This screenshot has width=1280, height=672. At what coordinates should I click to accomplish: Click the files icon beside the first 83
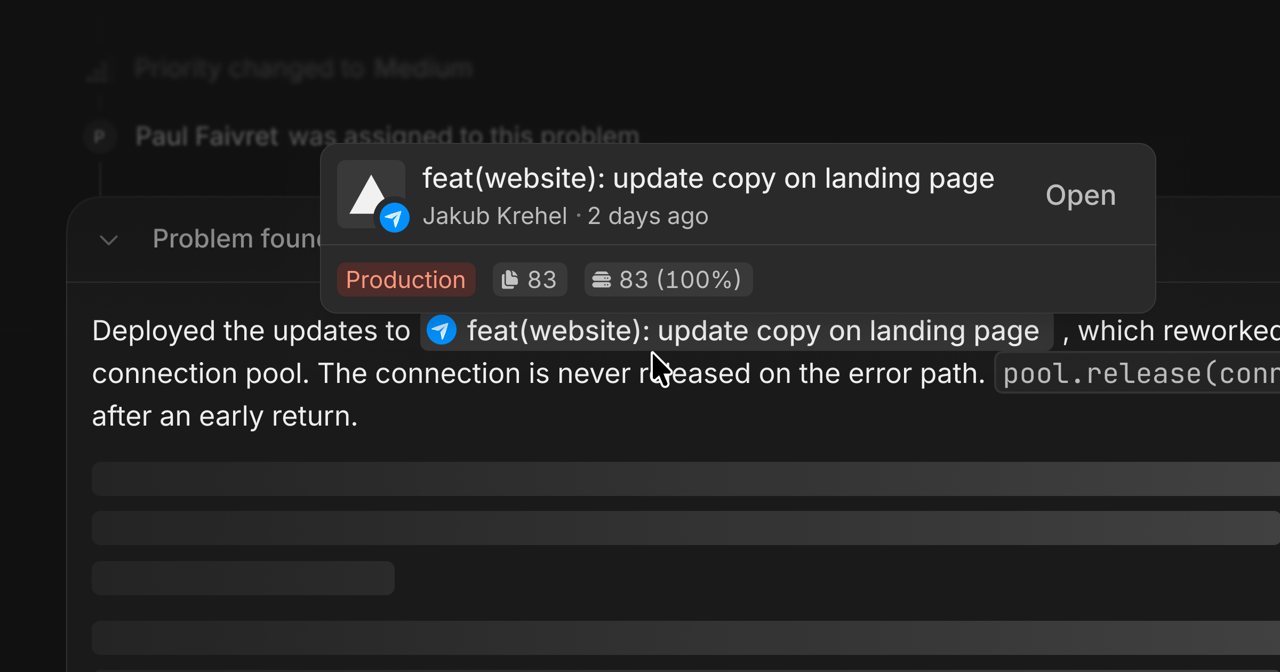pos(510,280)
